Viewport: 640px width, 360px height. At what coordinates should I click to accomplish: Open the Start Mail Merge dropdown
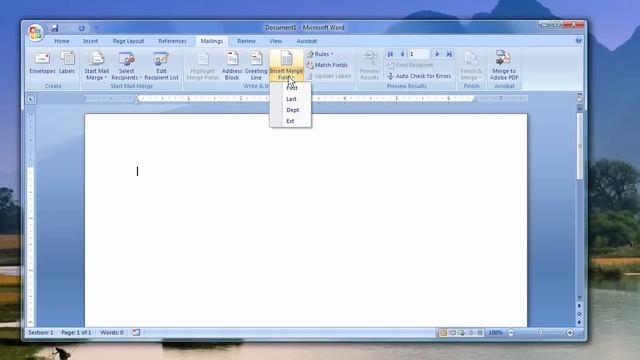(x=96, y=65)
